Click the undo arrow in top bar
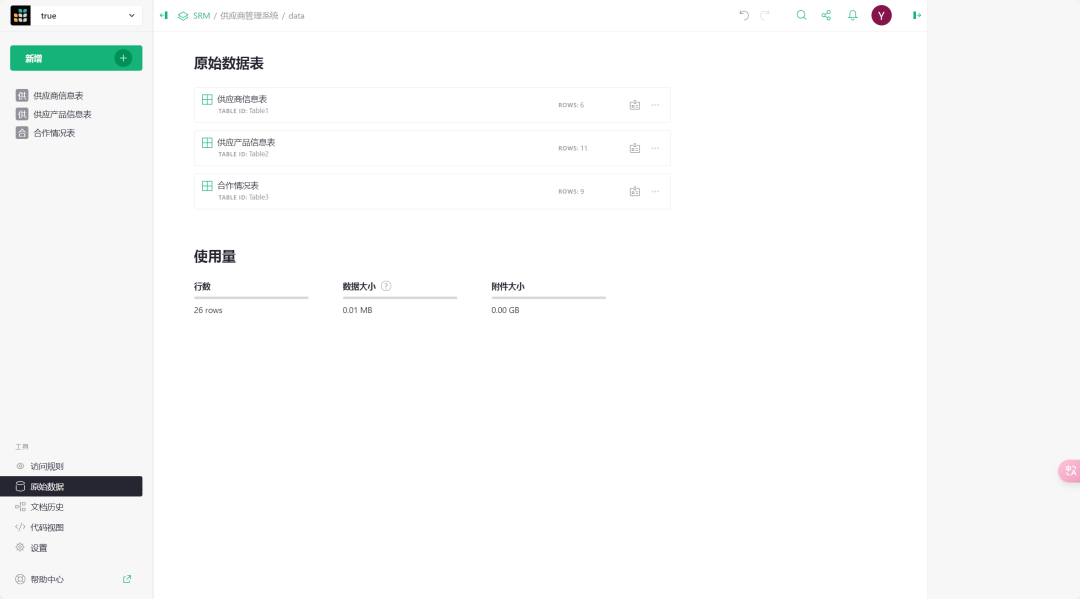Viewport: 1080px width, 599px height. 744,15
